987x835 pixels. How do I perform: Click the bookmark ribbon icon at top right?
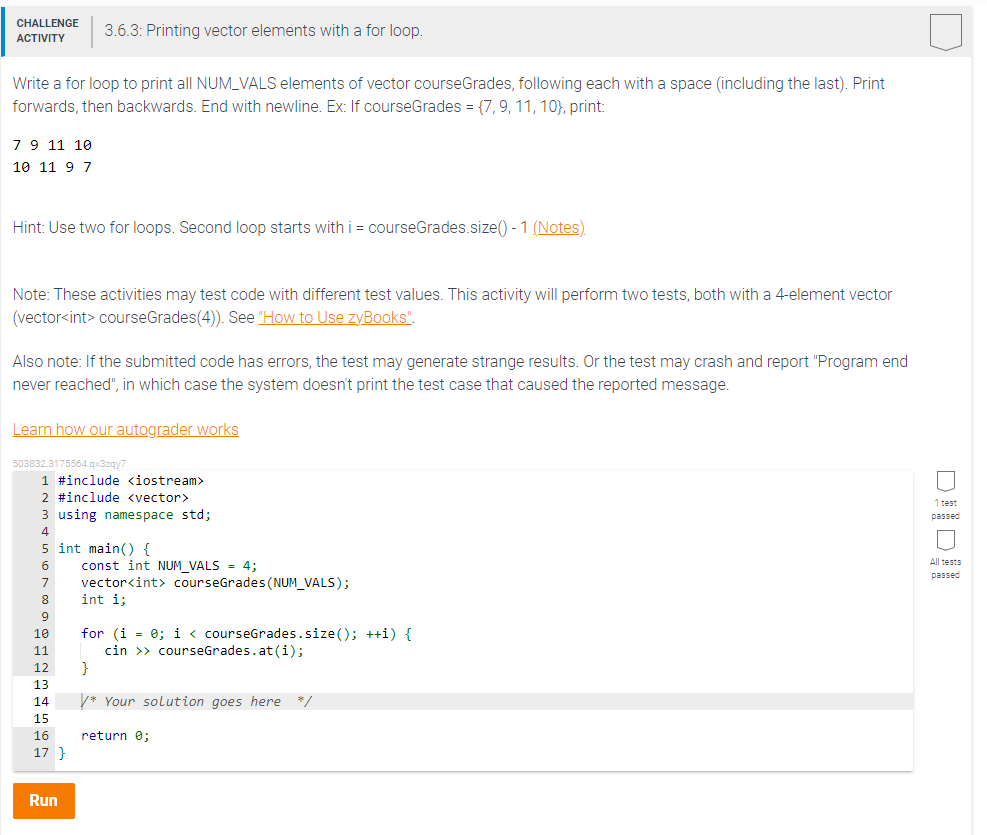click(945, 32)
